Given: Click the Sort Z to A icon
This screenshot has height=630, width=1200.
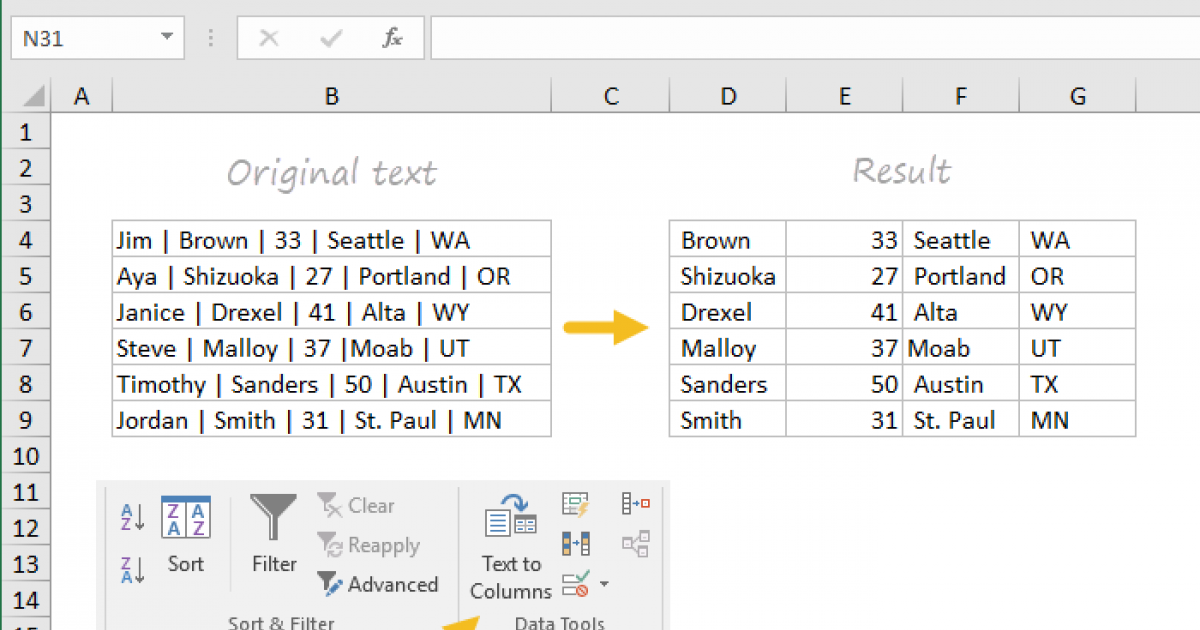Looking at the screenshot, I should (132, 569).
